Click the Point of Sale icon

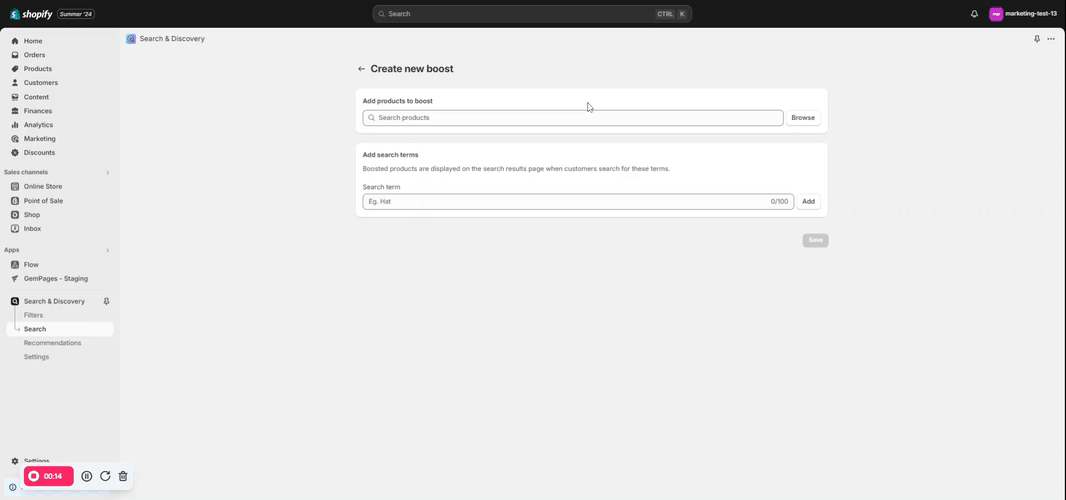click(x=15, y=201)
